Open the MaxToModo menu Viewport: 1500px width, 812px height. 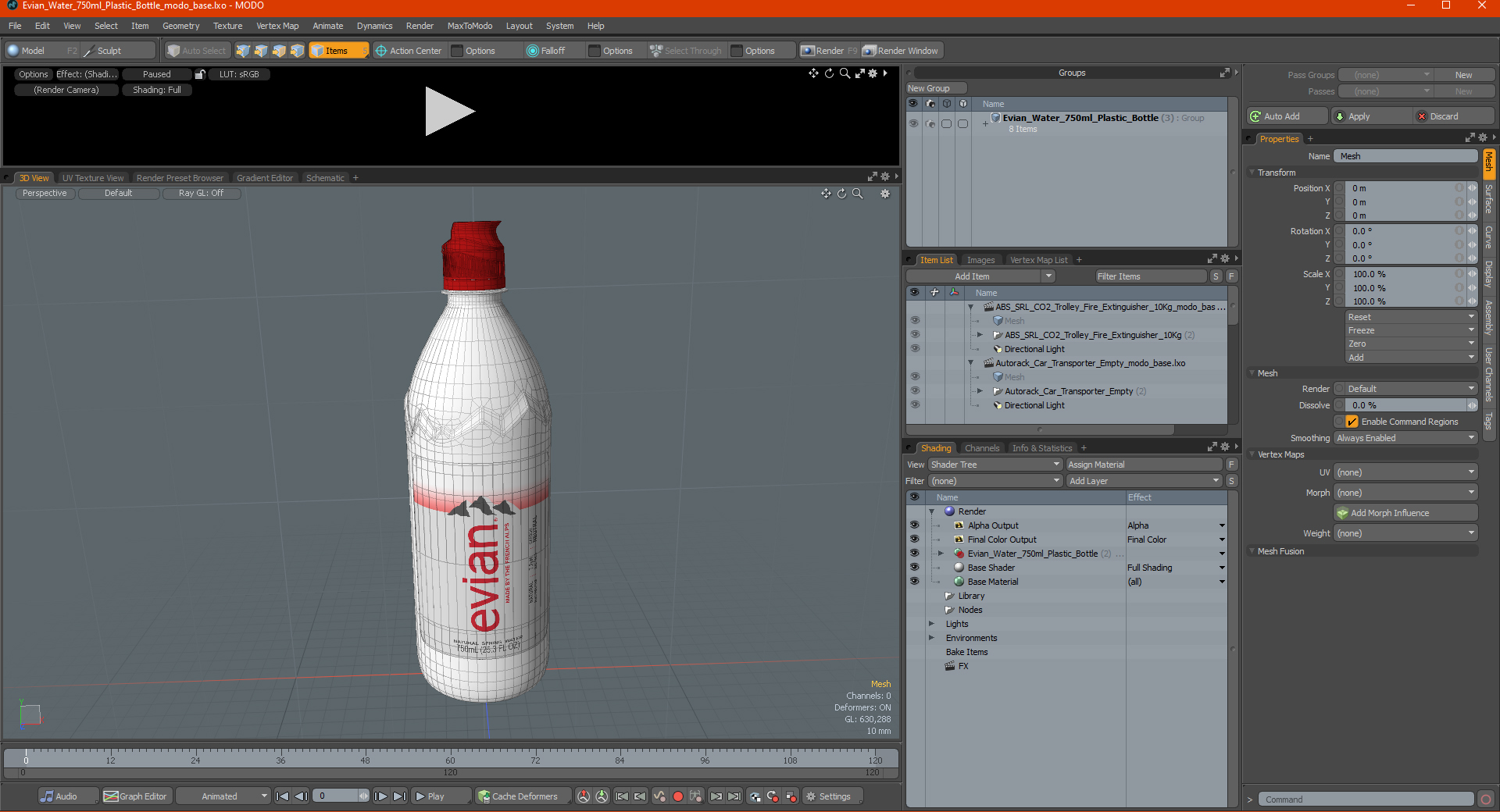click(x=470, y=26)
